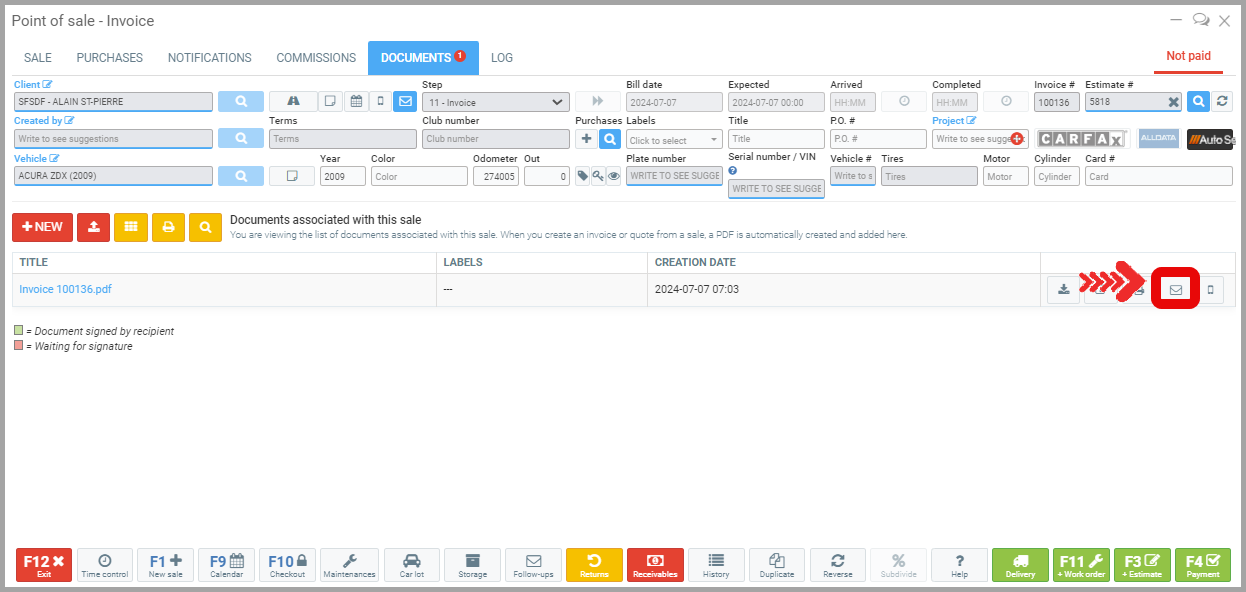Click the yellow print documents button
This screenshot has height=592, width=1246.
167,227
